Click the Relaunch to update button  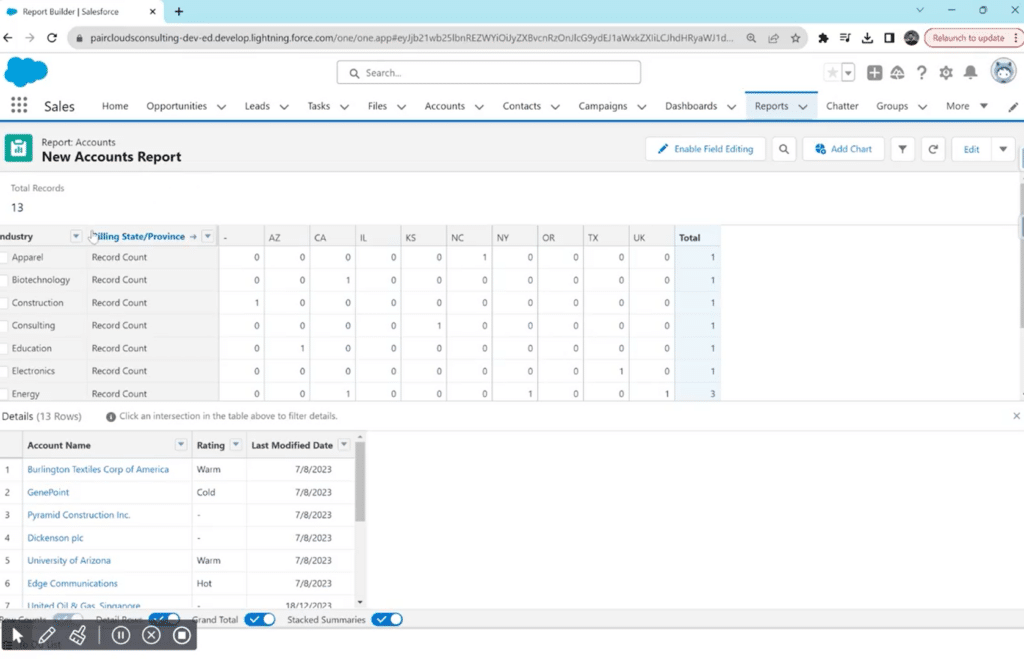[x=971, y=38]
